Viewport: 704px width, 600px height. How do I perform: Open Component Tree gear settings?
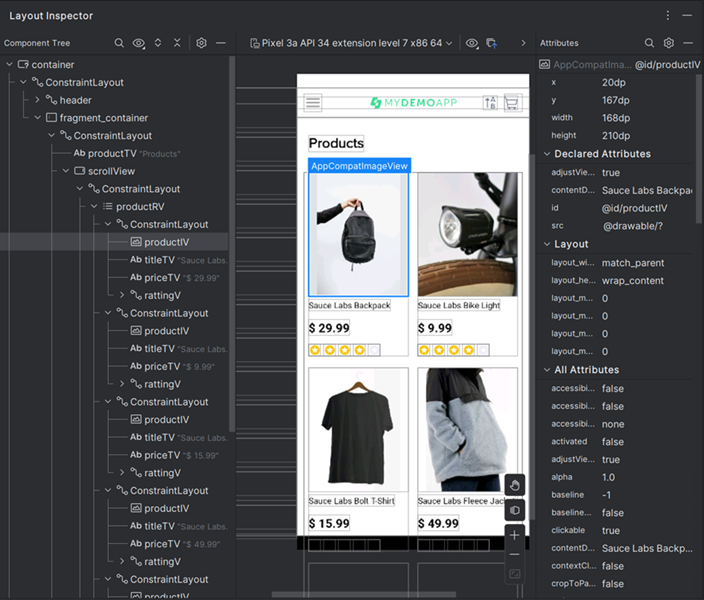coord(201,44)
